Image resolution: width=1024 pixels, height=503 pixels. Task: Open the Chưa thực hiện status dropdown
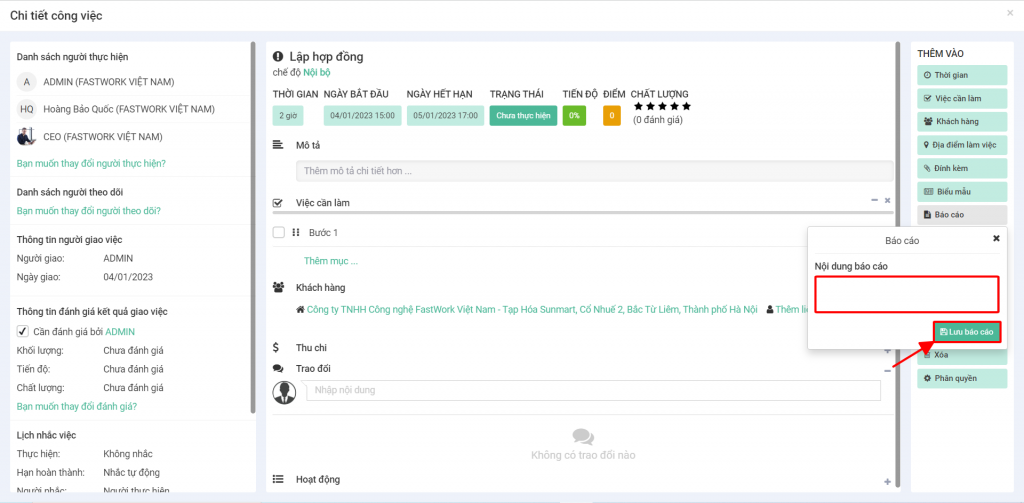coord(523,116)
